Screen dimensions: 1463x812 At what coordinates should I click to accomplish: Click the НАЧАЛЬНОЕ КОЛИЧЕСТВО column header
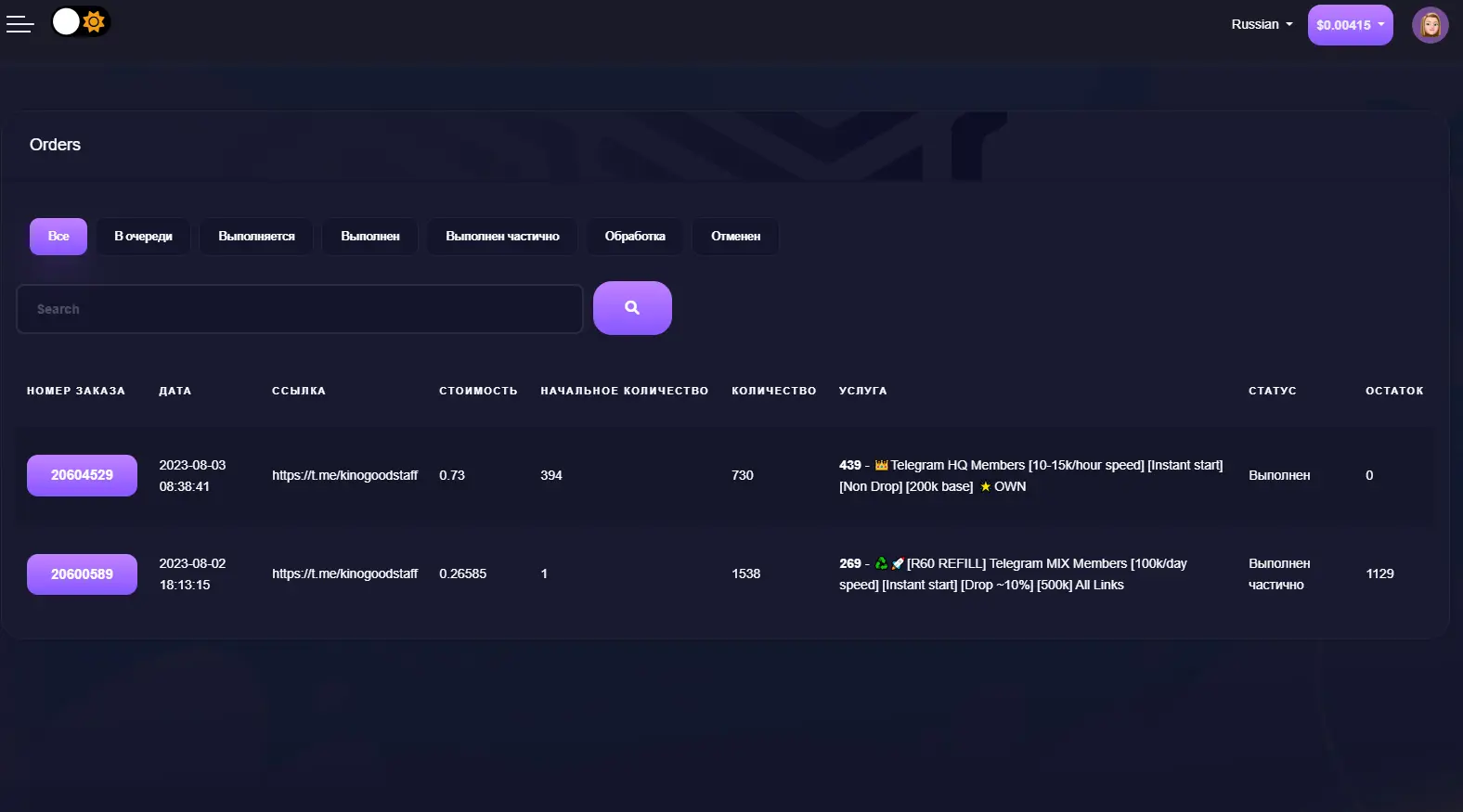(625, 391)
